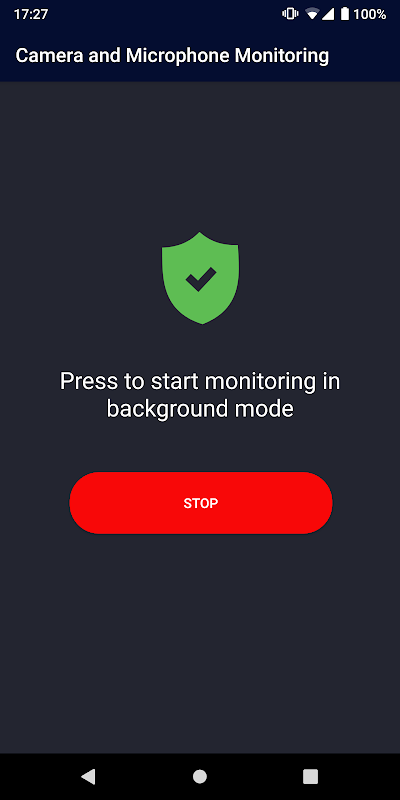Tap the green shield protection icon
This screenshot has height=800, width=400.
coord(201,278)
